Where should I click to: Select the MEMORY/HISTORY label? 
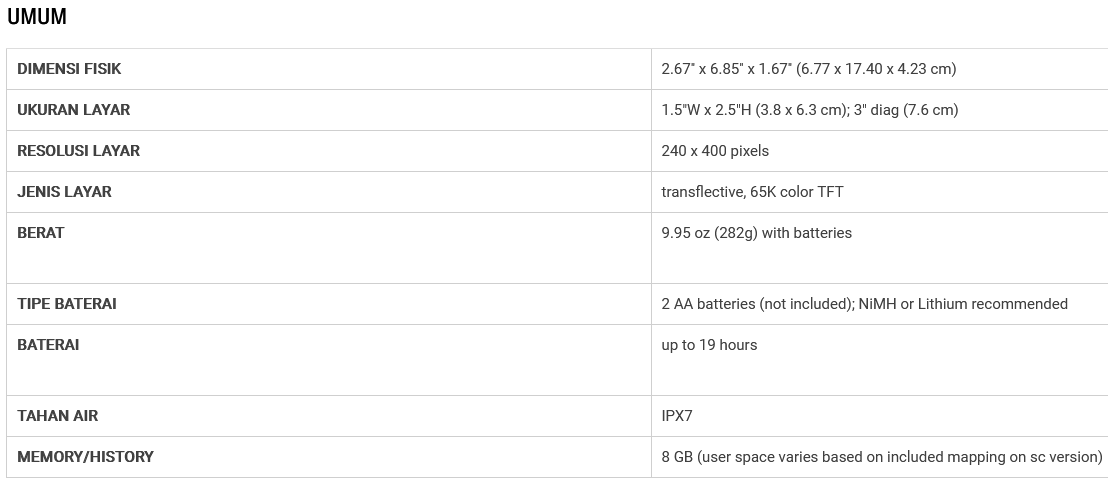coord(85,457)
